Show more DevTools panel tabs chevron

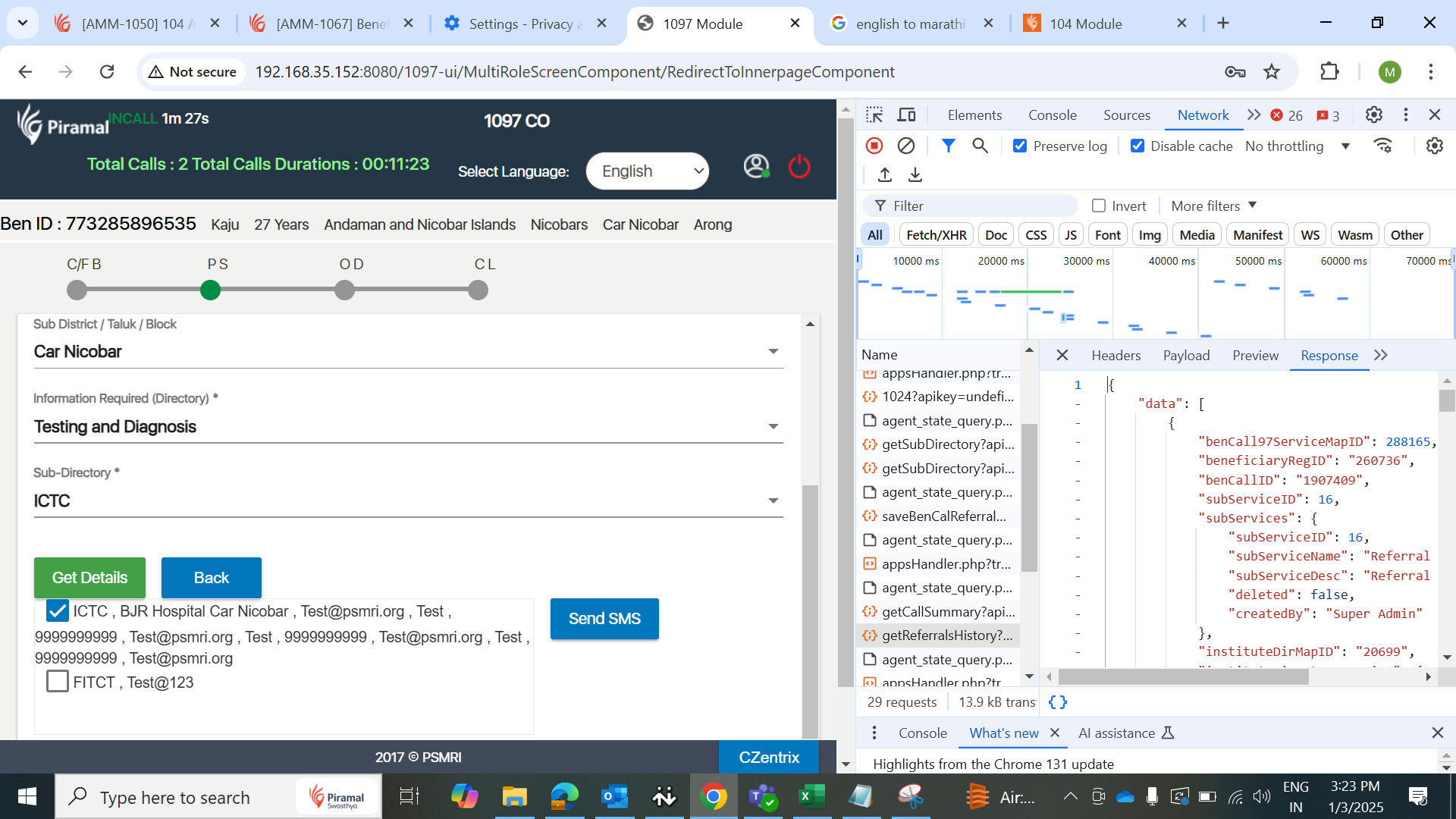(1254, 115)
